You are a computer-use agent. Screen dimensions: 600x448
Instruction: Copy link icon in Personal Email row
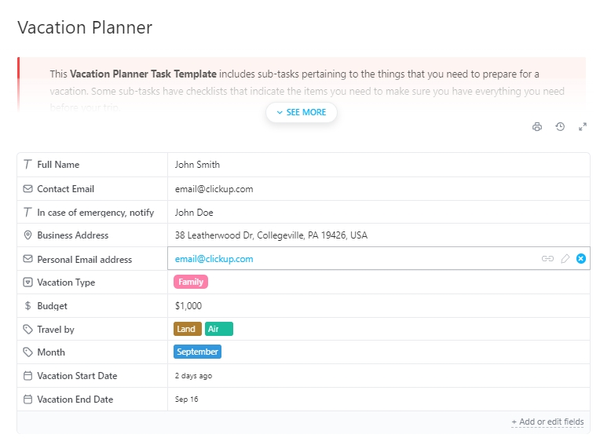point(547,258)
